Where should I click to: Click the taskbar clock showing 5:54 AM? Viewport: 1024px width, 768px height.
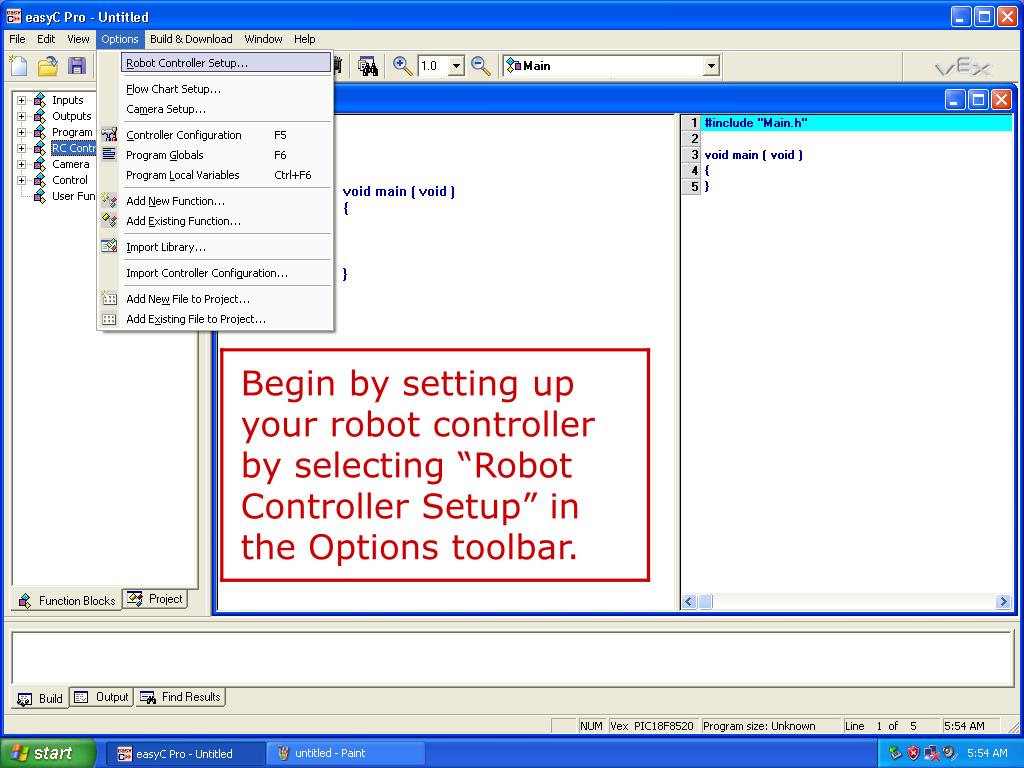click(987, 753)
